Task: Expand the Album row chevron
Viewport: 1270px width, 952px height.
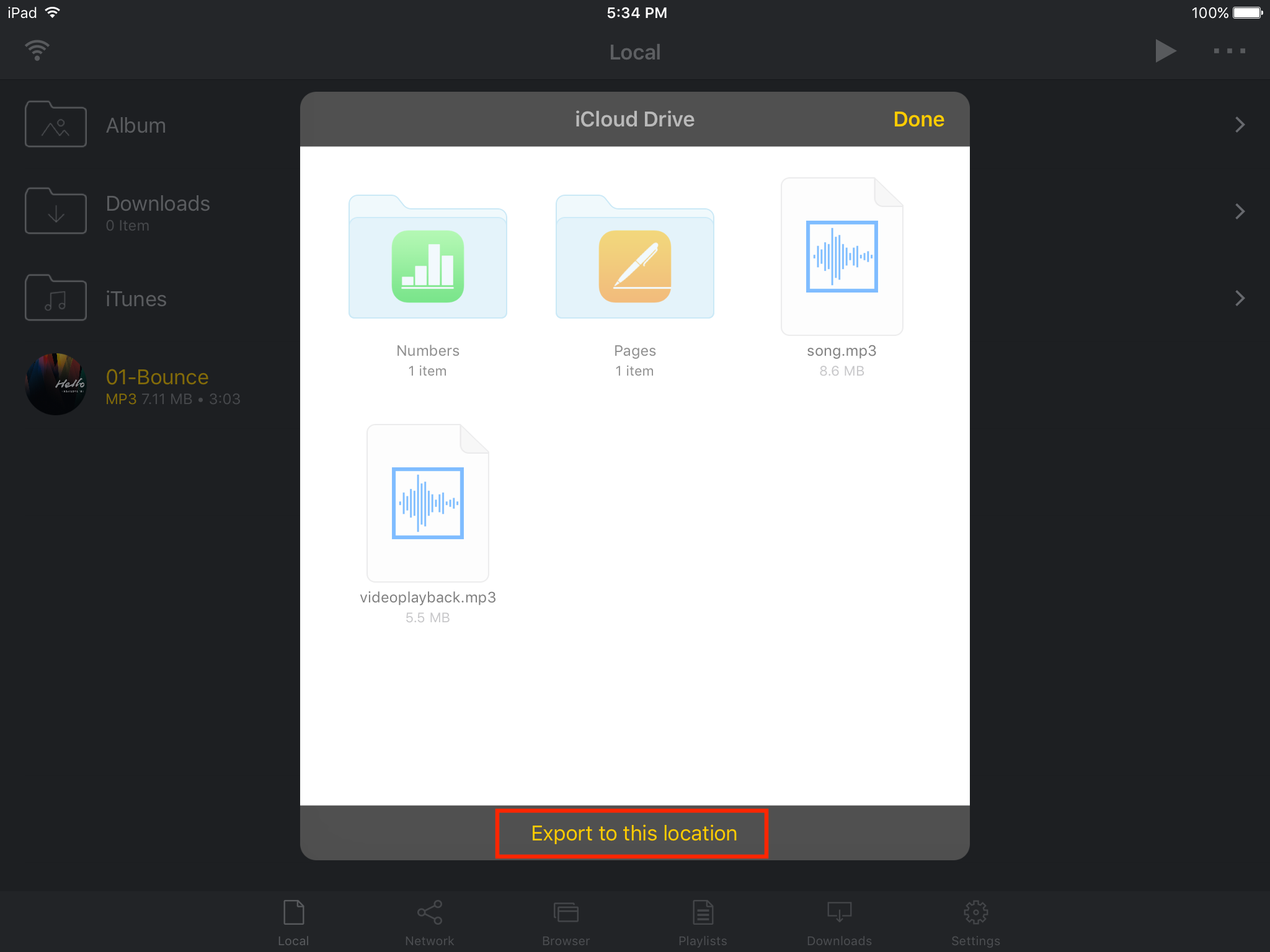Action: pyautogui.click(x=1240, y=125)
